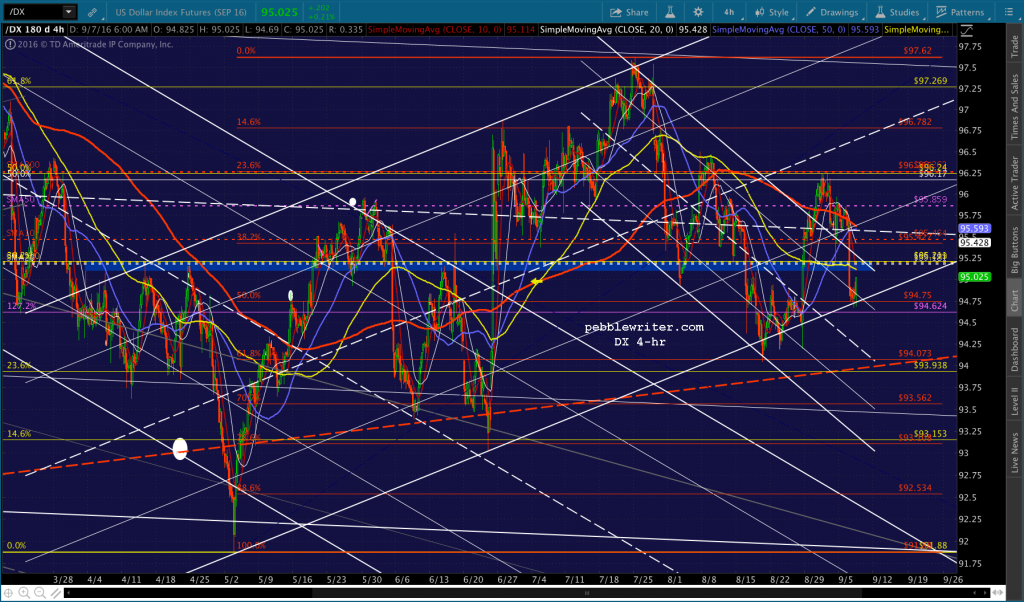Open the flask icon beside Share
The width and height of the screenshot is (1024, 602).
[x=669, y=12]
